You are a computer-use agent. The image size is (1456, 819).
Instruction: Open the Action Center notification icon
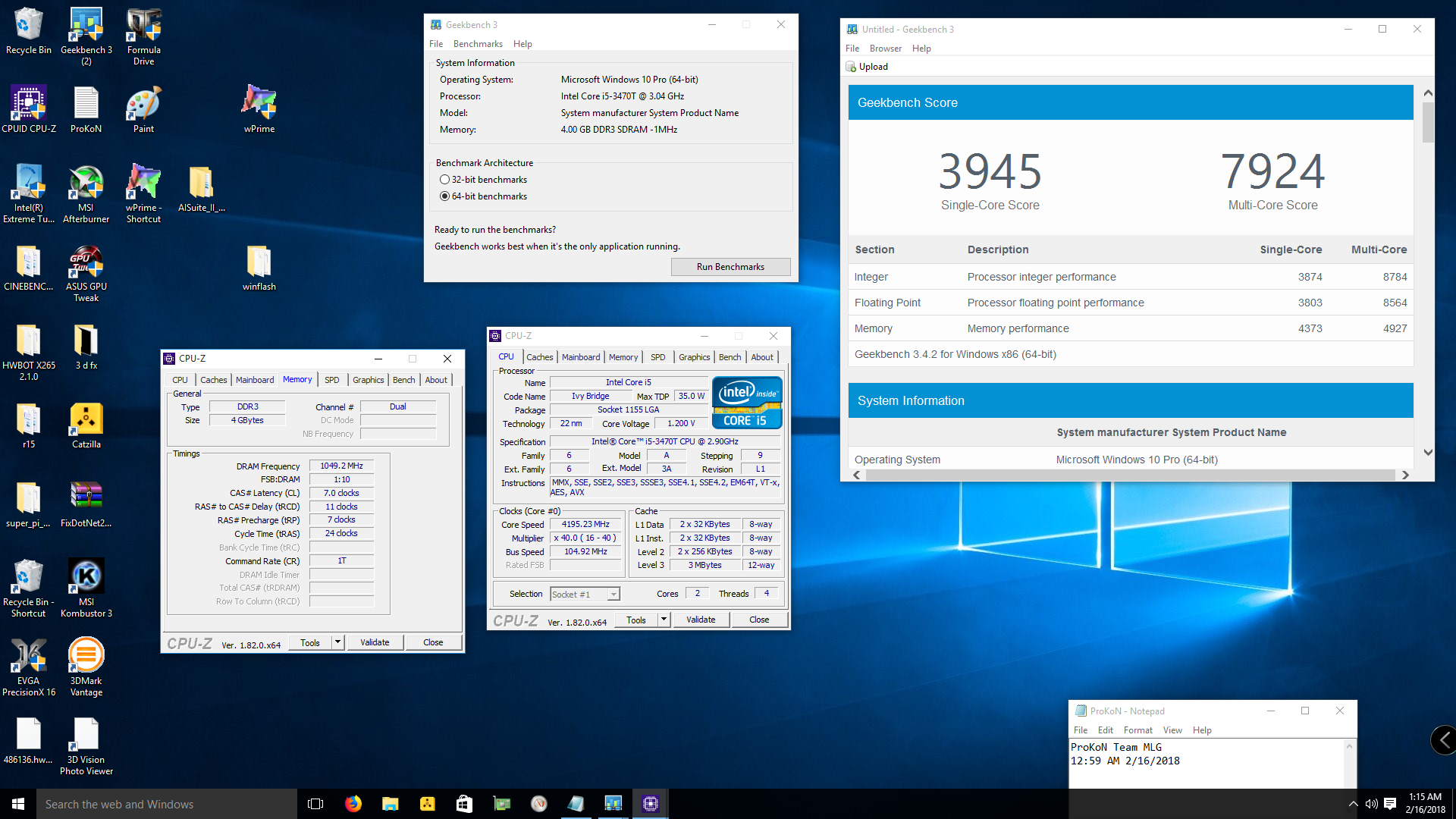(1390, 804)
